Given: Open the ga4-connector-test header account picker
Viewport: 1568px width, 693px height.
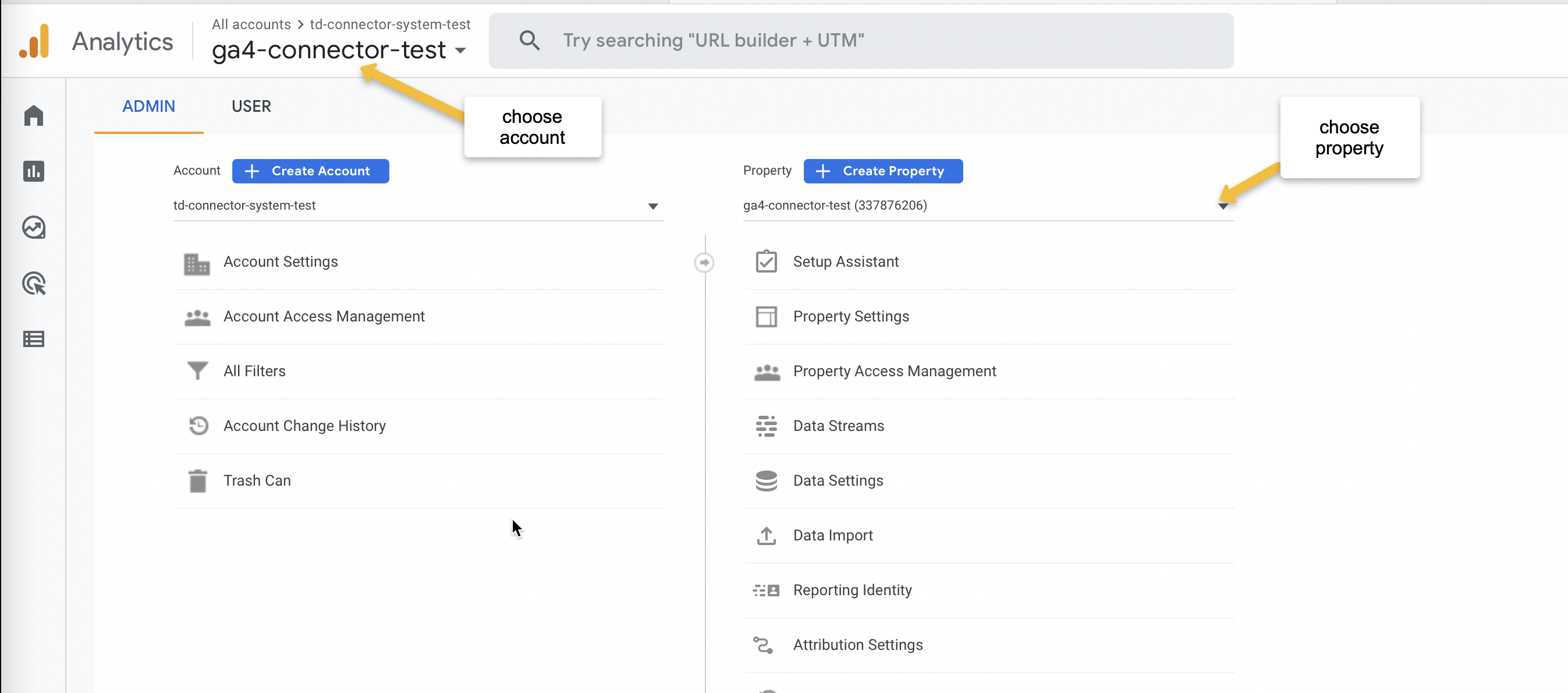Looking at the screenshot, I should (338, 50).
